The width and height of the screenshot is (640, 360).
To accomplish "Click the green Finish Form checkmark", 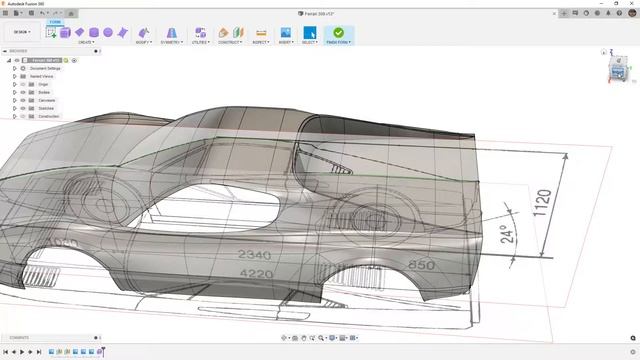I will click(338, 32).
